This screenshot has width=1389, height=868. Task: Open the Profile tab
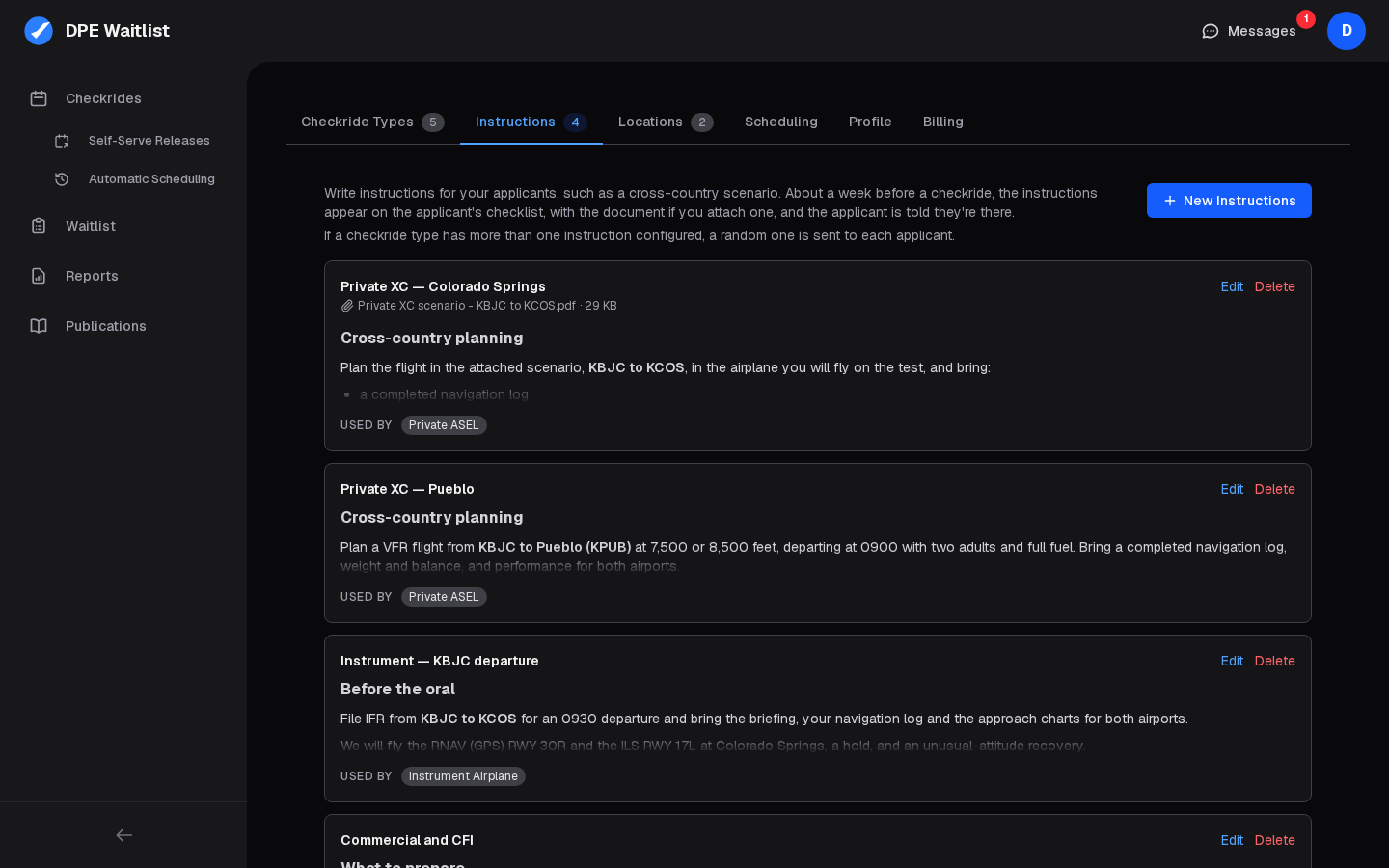pos(870,122)
